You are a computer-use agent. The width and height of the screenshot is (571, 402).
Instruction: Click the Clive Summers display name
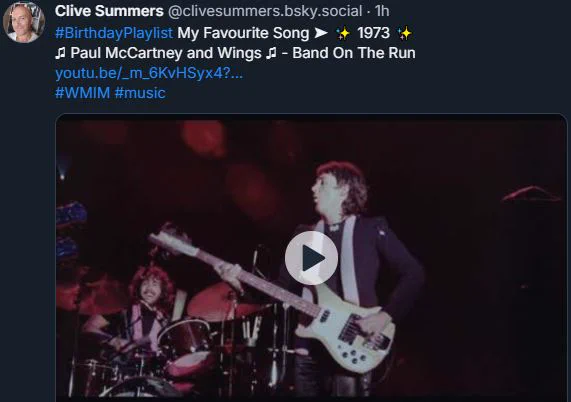pyautogui.click(x=109, y=11)
